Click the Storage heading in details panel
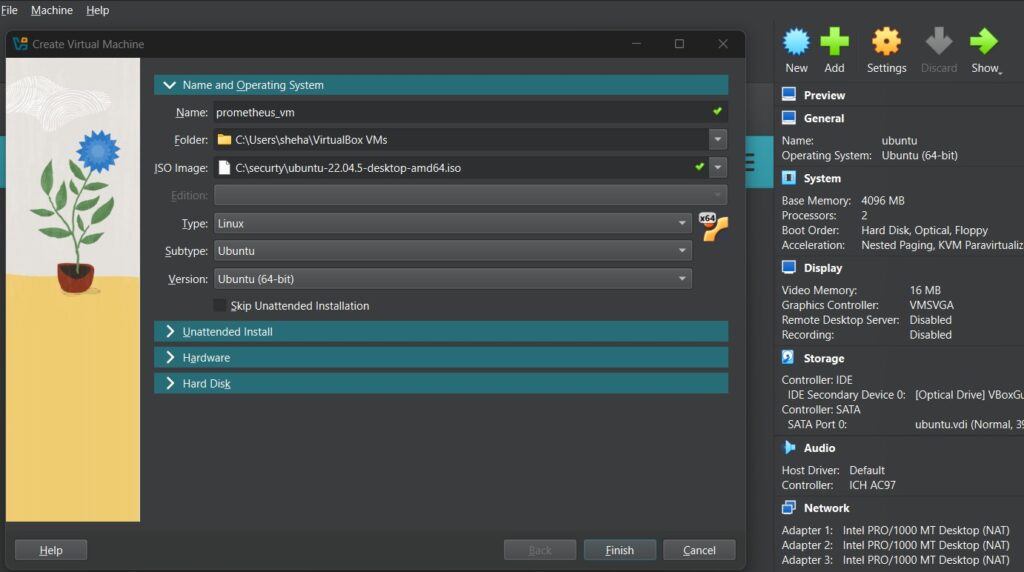The width and height of the screenshot is (1024, 572). coord(824,358)
